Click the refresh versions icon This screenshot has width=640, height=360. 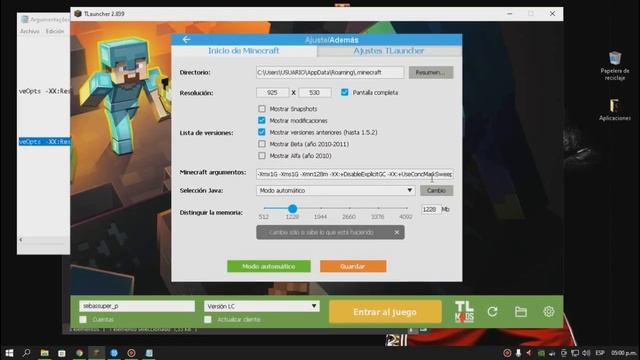click(493, 312)
